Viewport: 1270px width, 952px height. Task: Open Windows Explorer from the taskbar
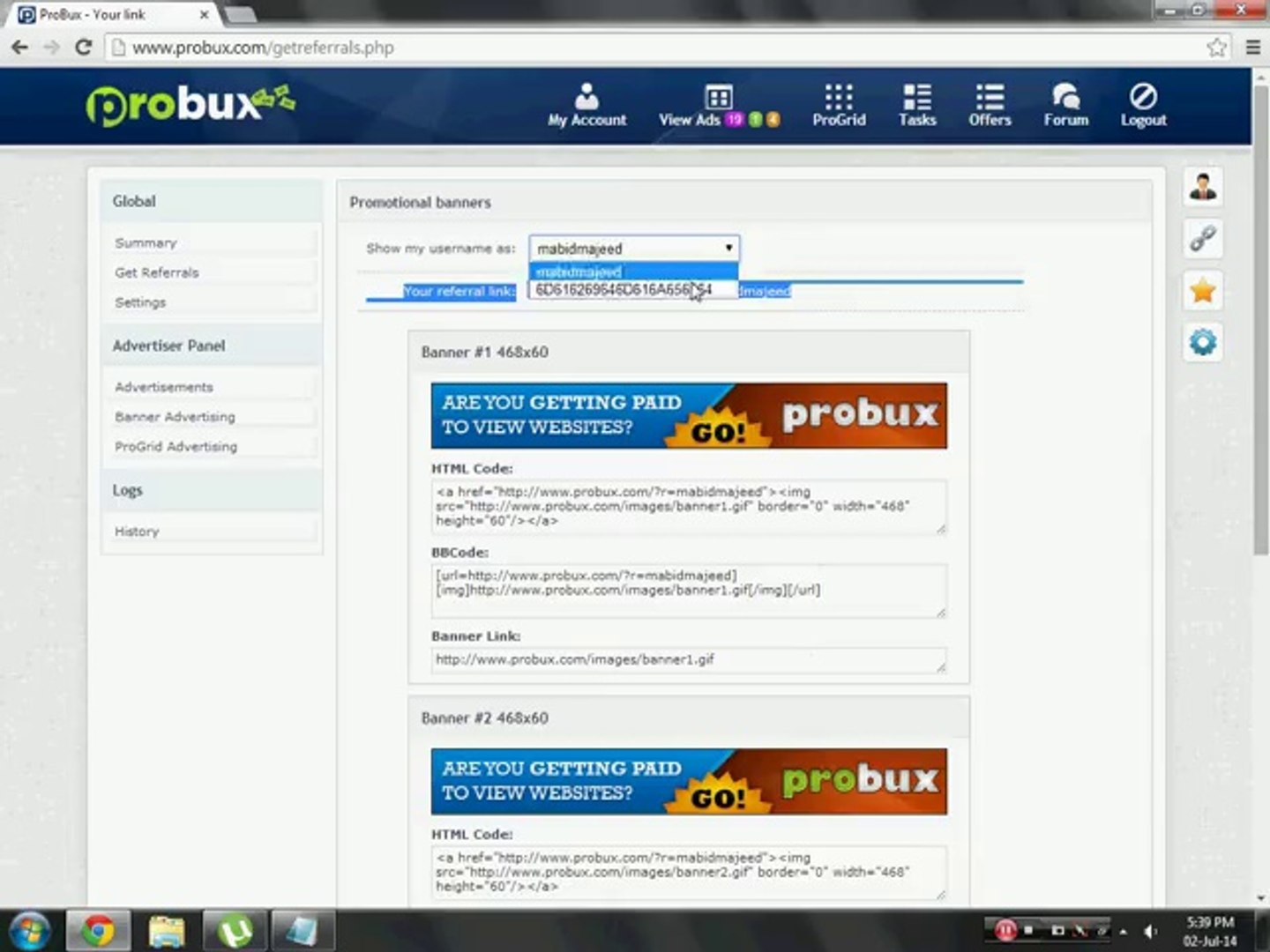(x=167, y=931)
